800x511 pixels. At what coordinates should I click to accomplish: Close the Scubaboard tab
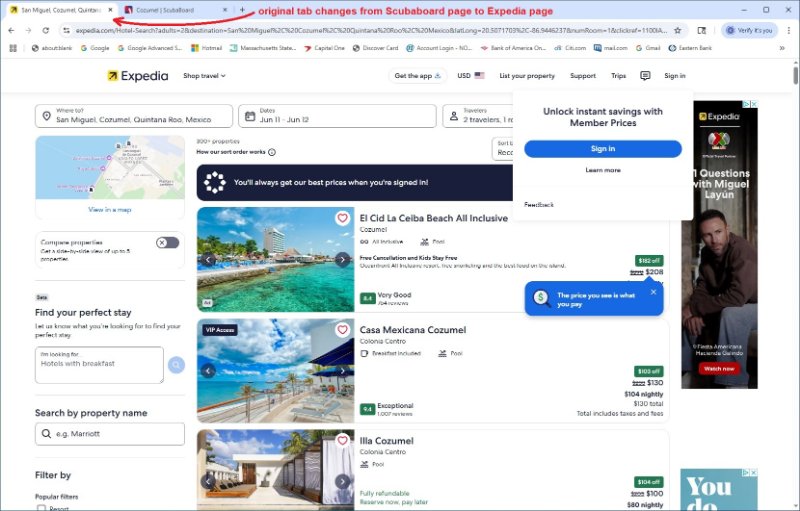tap(226, 10)
